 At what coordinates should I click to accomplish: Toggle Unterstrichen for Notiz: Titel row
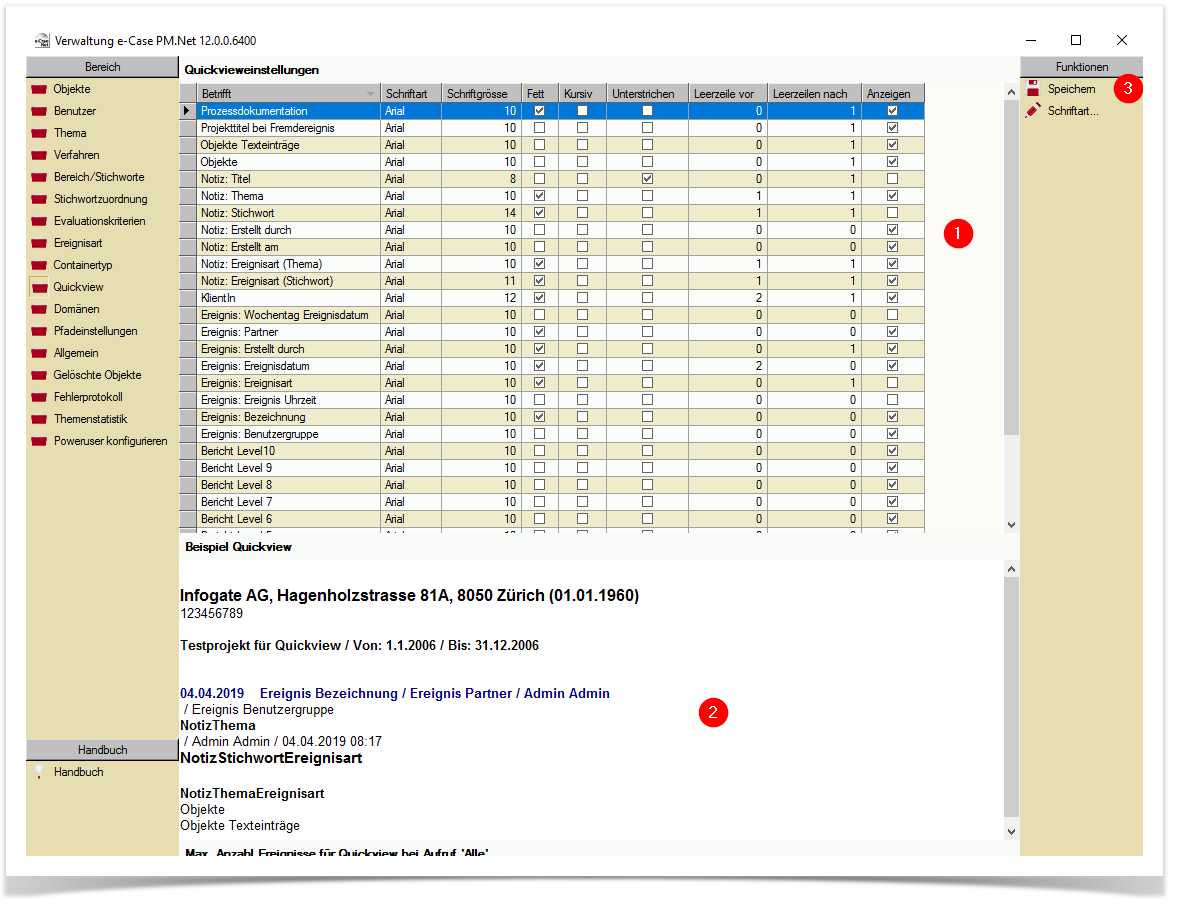pyautogui.click(x=647, y=179)
